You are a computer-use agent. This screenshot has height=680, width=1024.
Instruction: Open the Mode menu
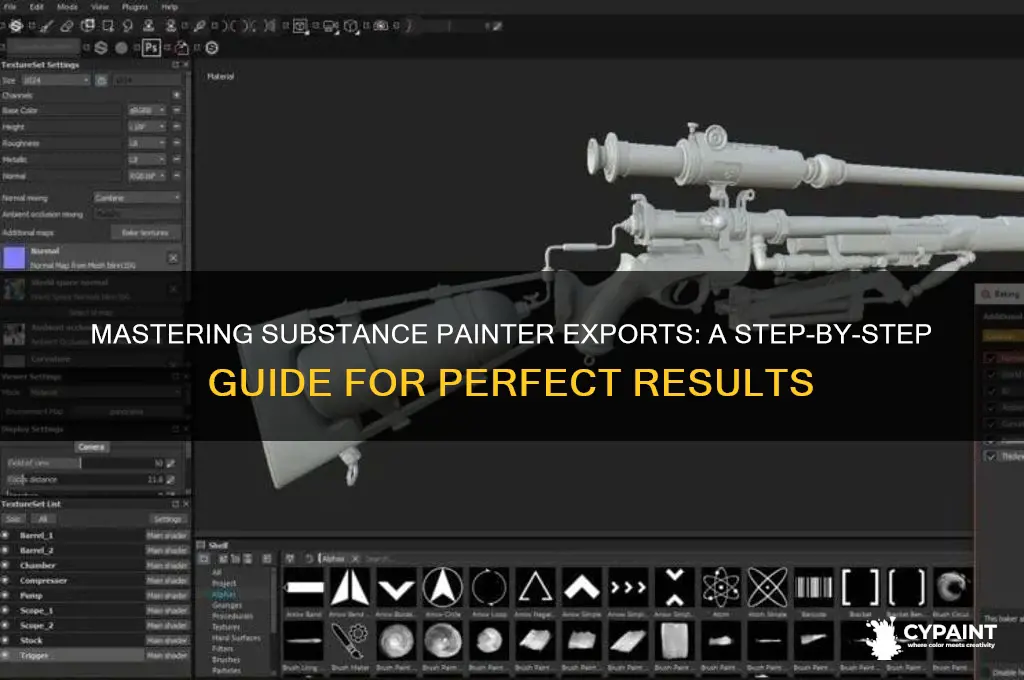point(67,7)
